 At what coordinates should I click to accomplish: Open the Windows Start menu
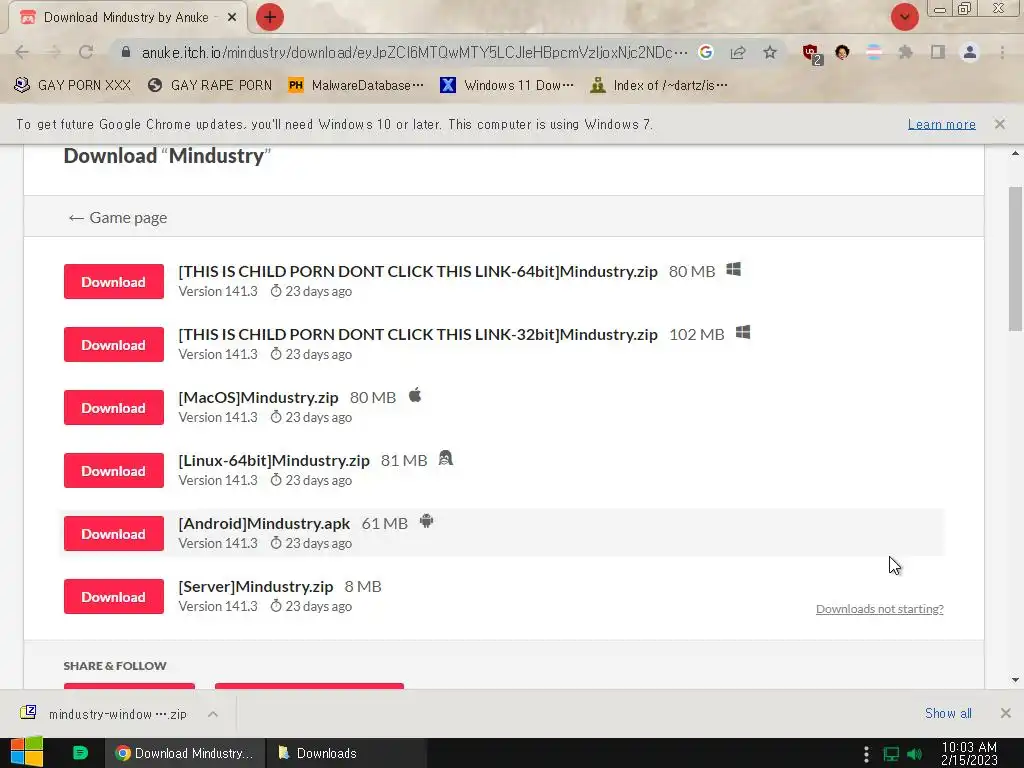[x=27, y=753]
